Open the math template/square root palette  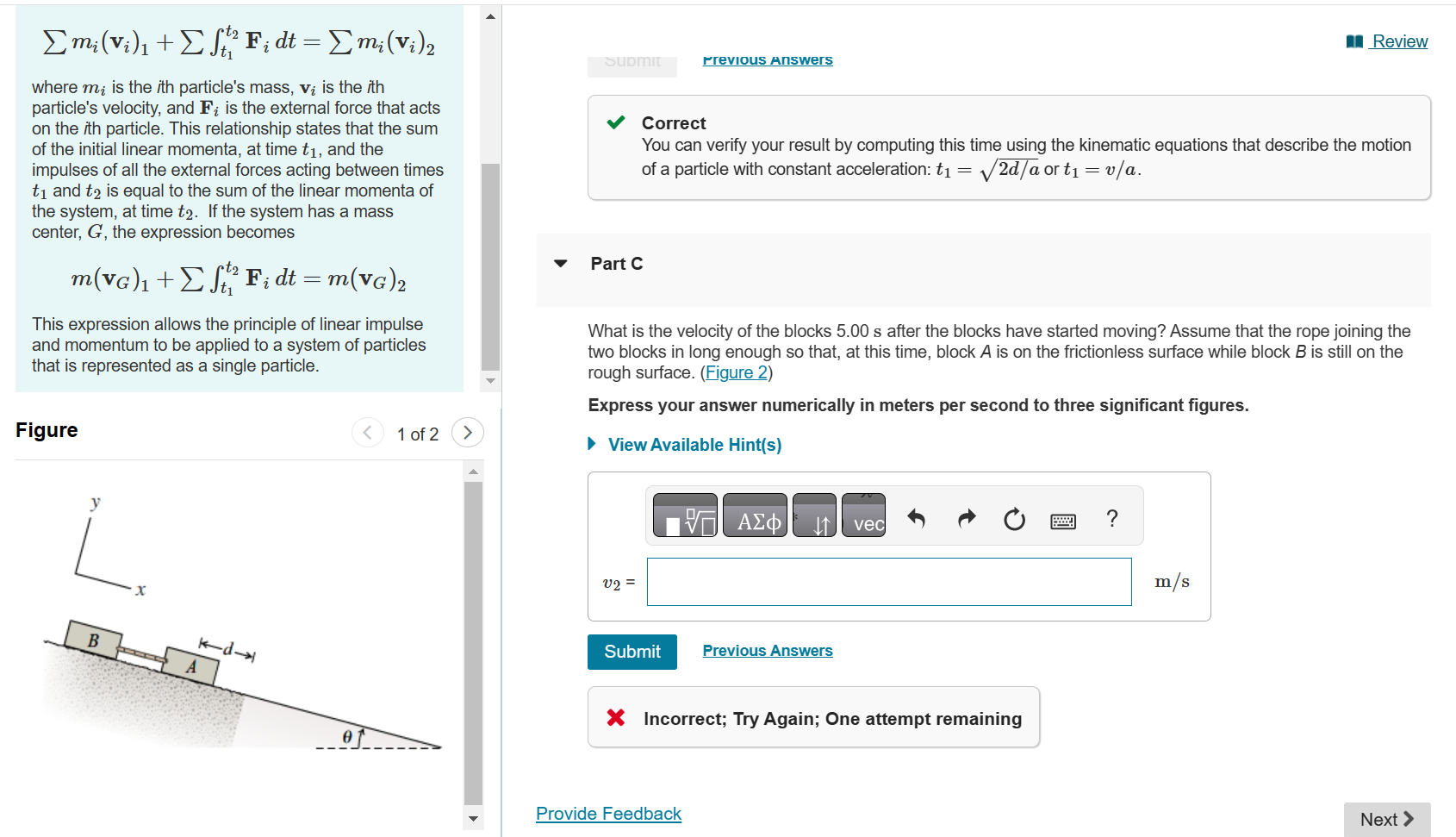tap(685, 515)
